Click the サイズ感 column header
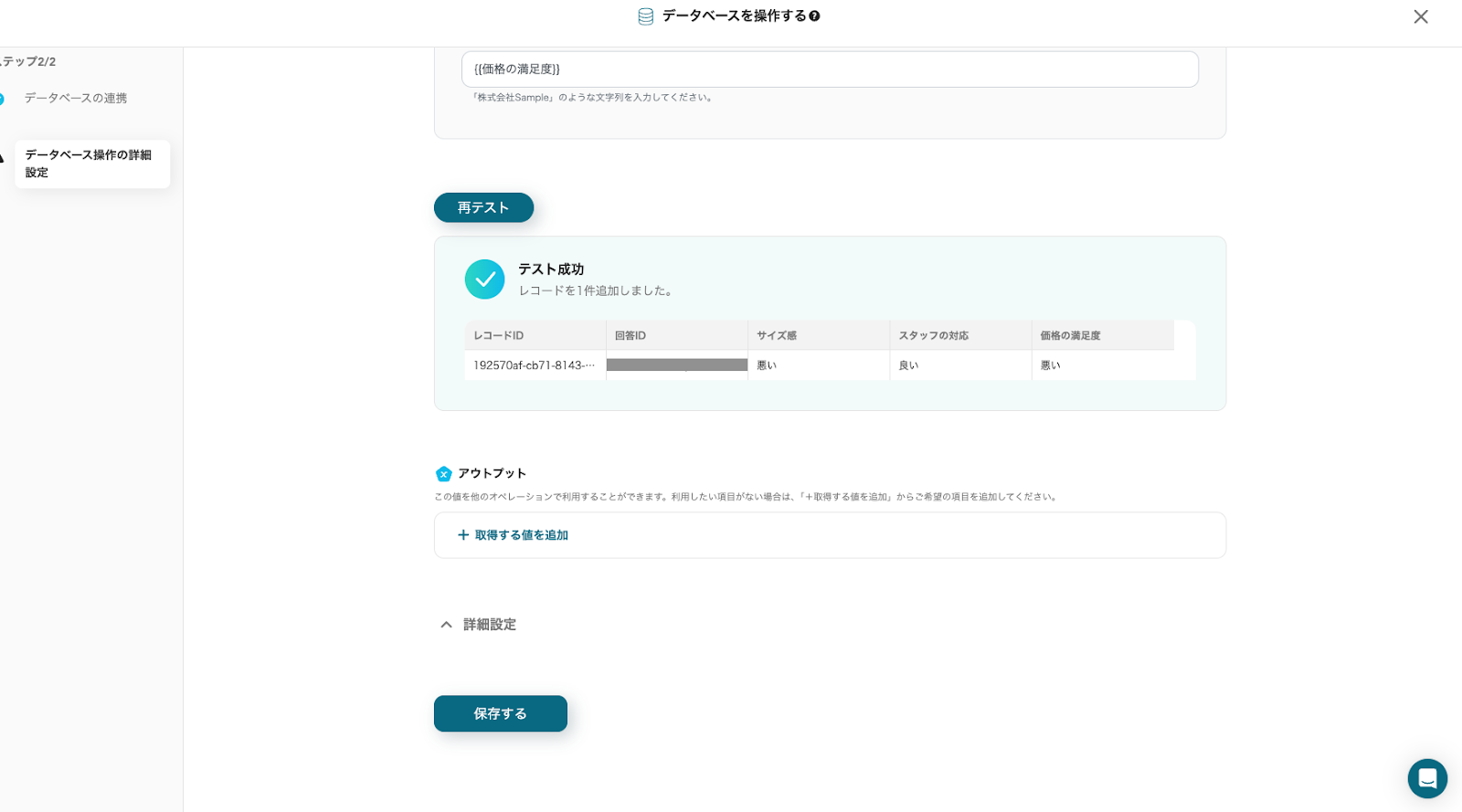 point(777,336)
